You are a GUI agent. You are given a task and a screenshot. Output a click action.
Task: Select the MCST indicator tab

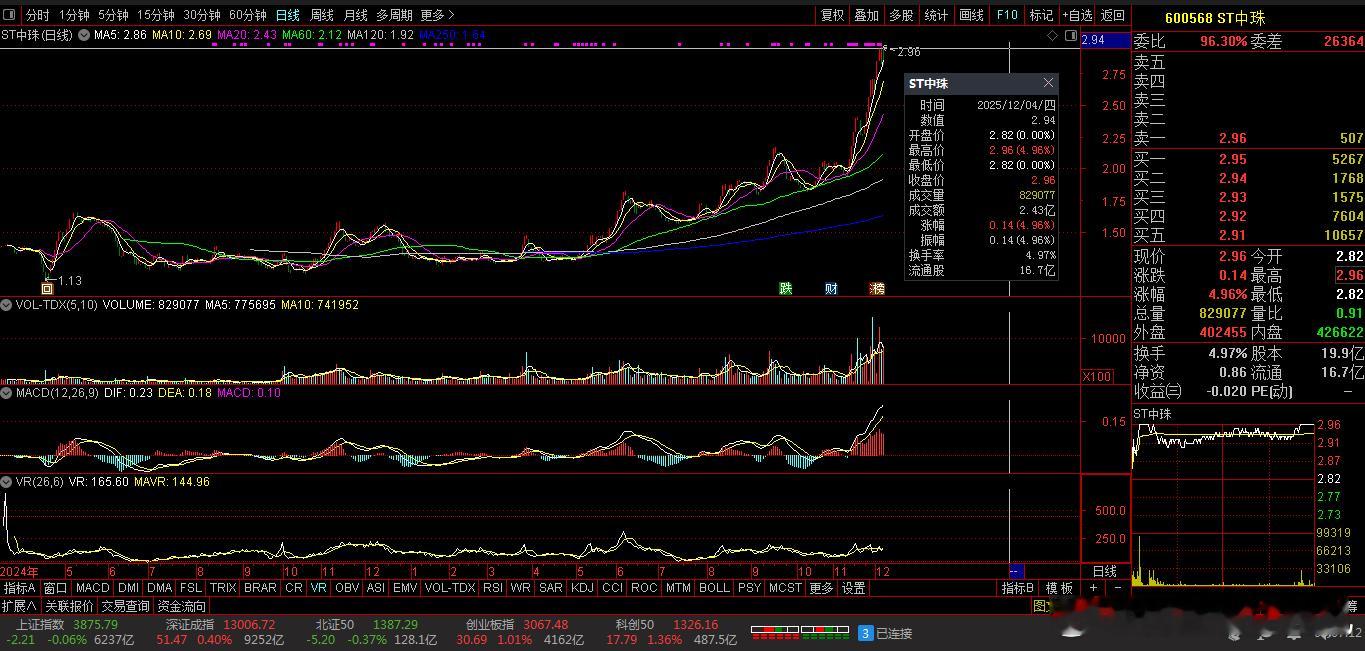785,588
